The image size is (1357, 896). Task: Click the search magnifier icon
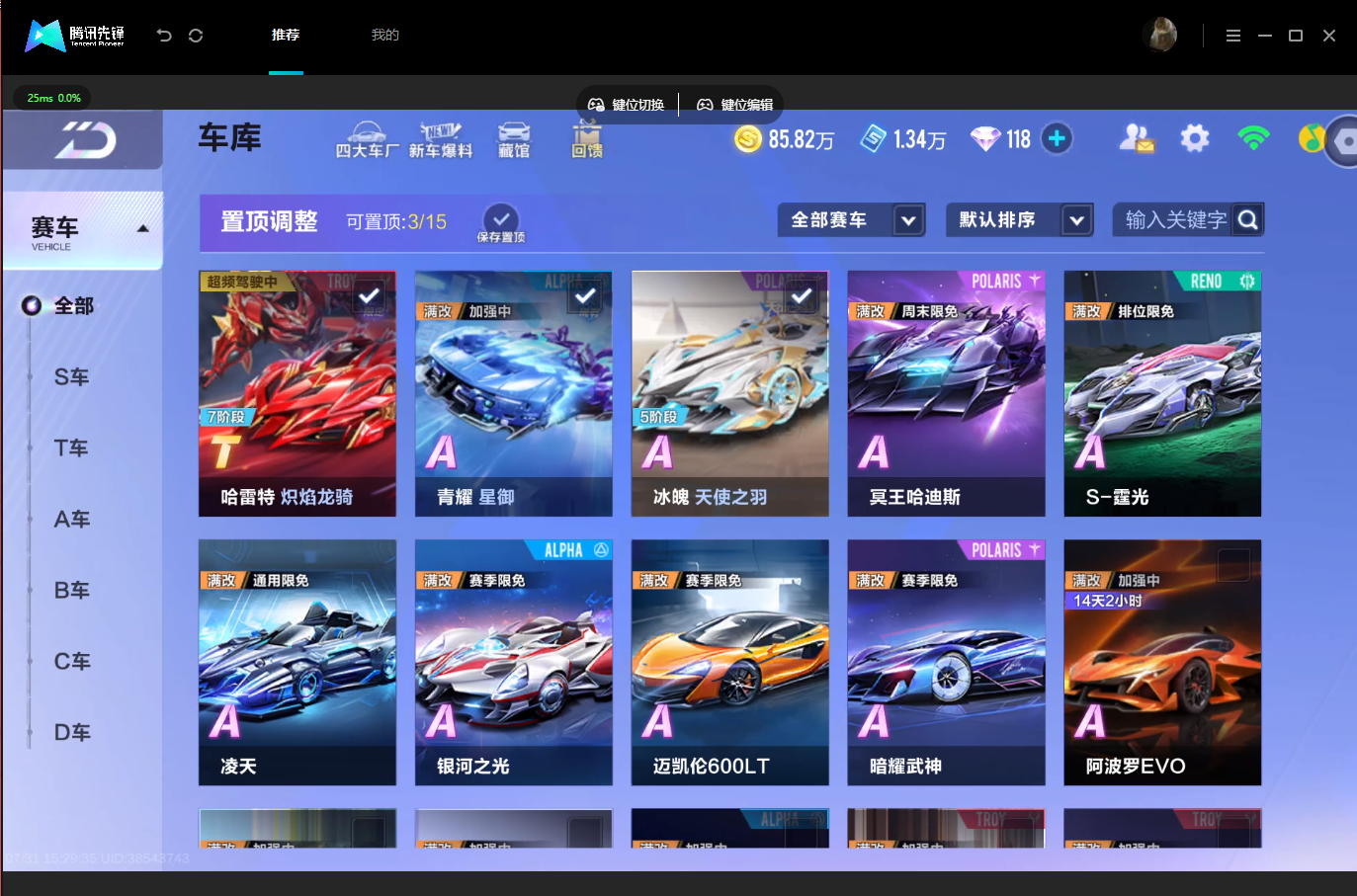[1248, 220]
